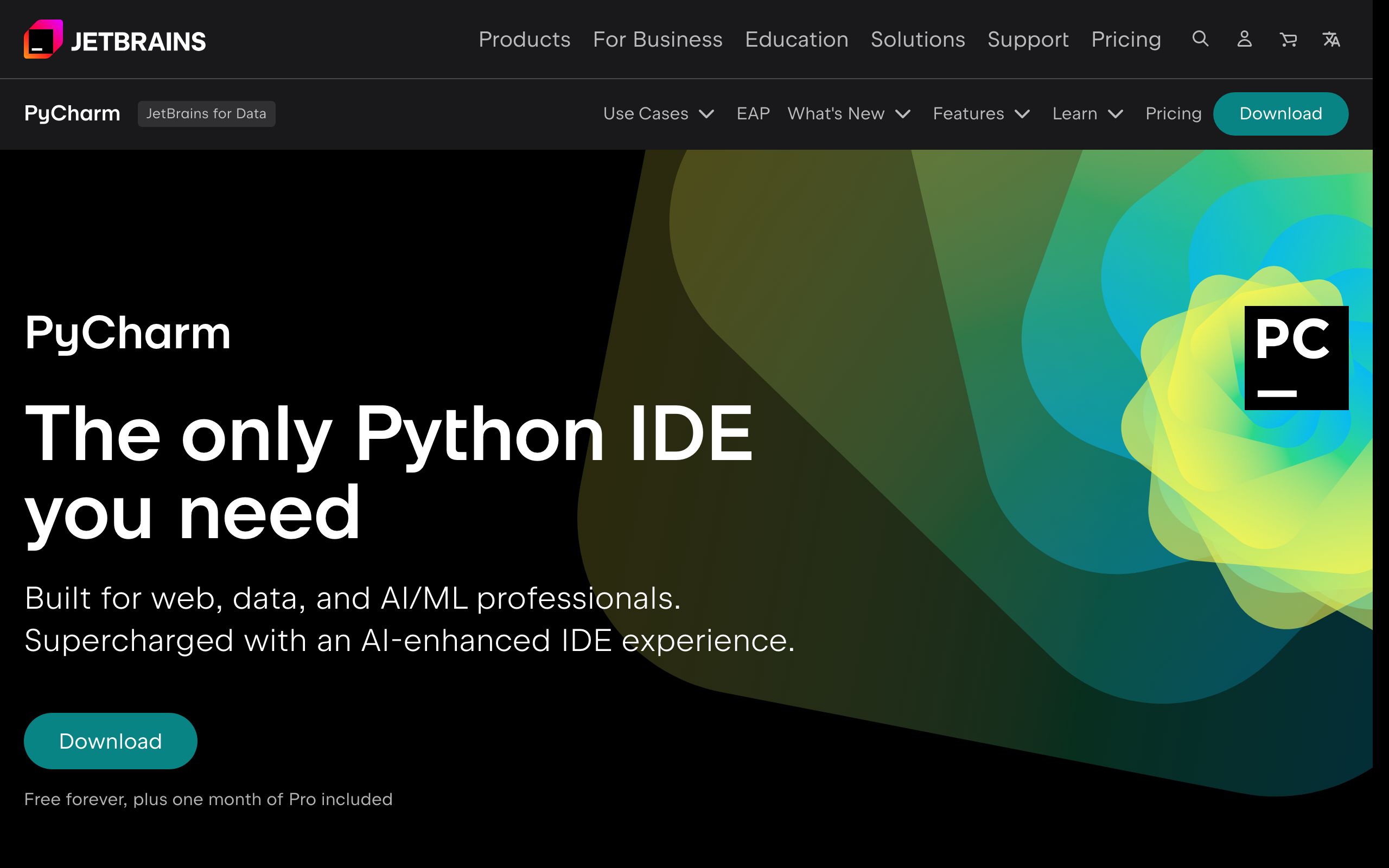Screen dimensions: 1389x868
Task: Open the Solutions menu
Action: pos(918,40)
